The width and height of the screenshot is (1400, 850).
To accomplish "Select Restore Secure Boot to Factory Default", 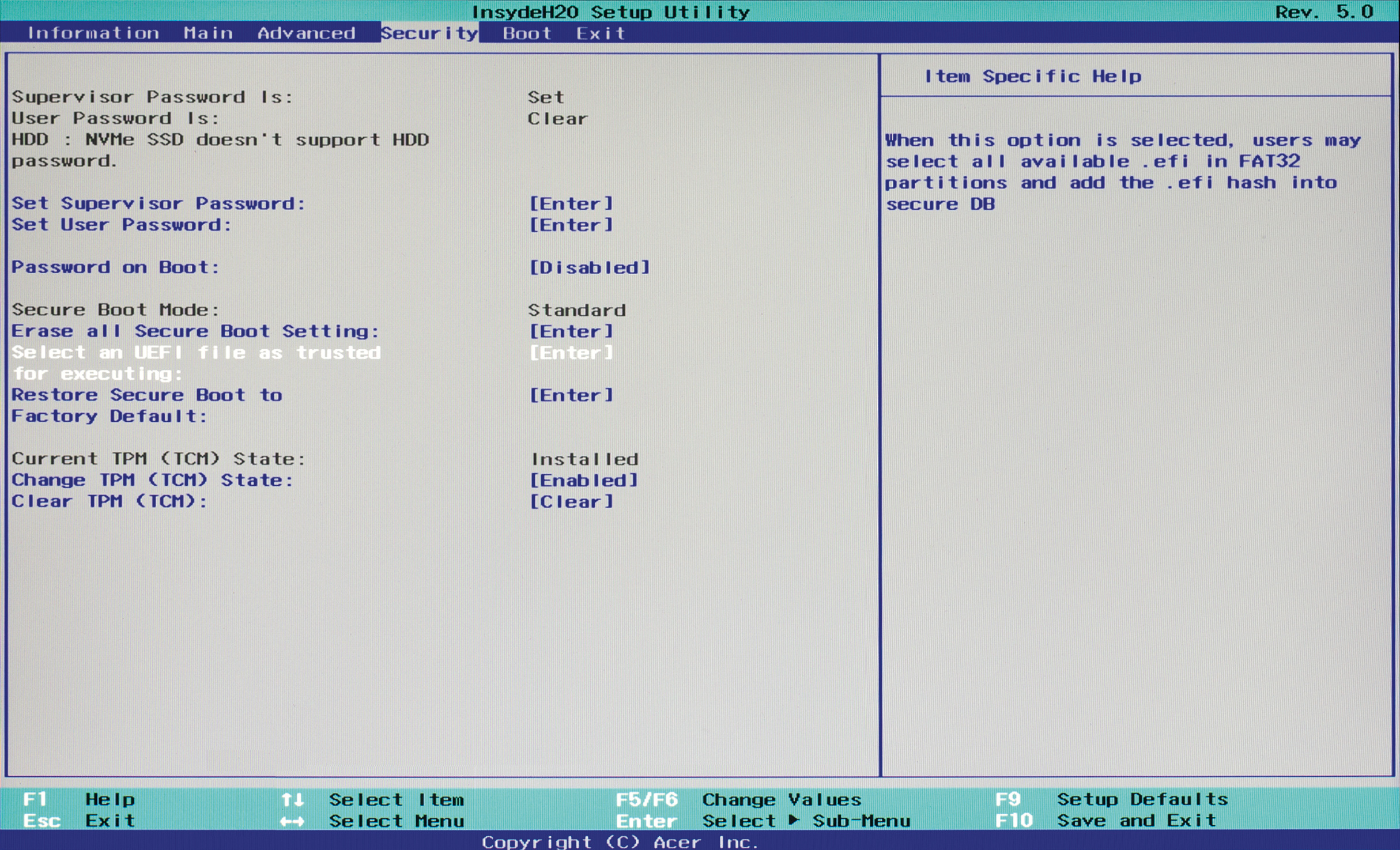I will (147, 395).
